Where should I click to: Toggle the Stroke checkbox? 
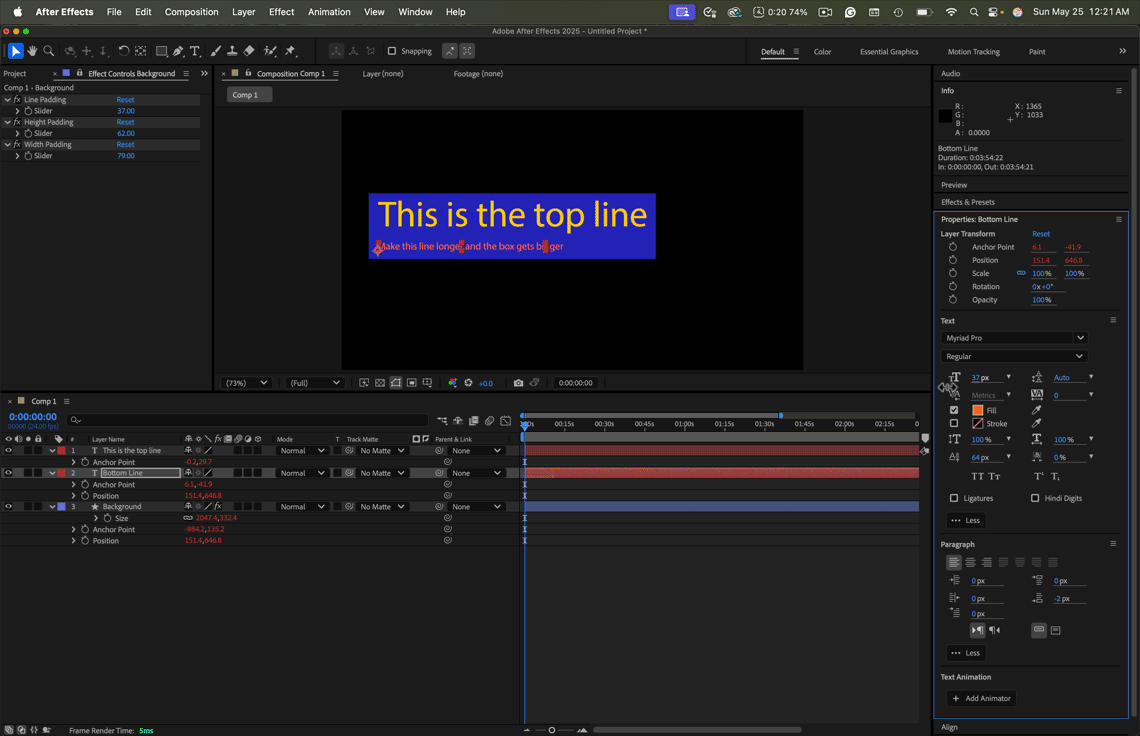pyautogui.click(x=954, y=423)
